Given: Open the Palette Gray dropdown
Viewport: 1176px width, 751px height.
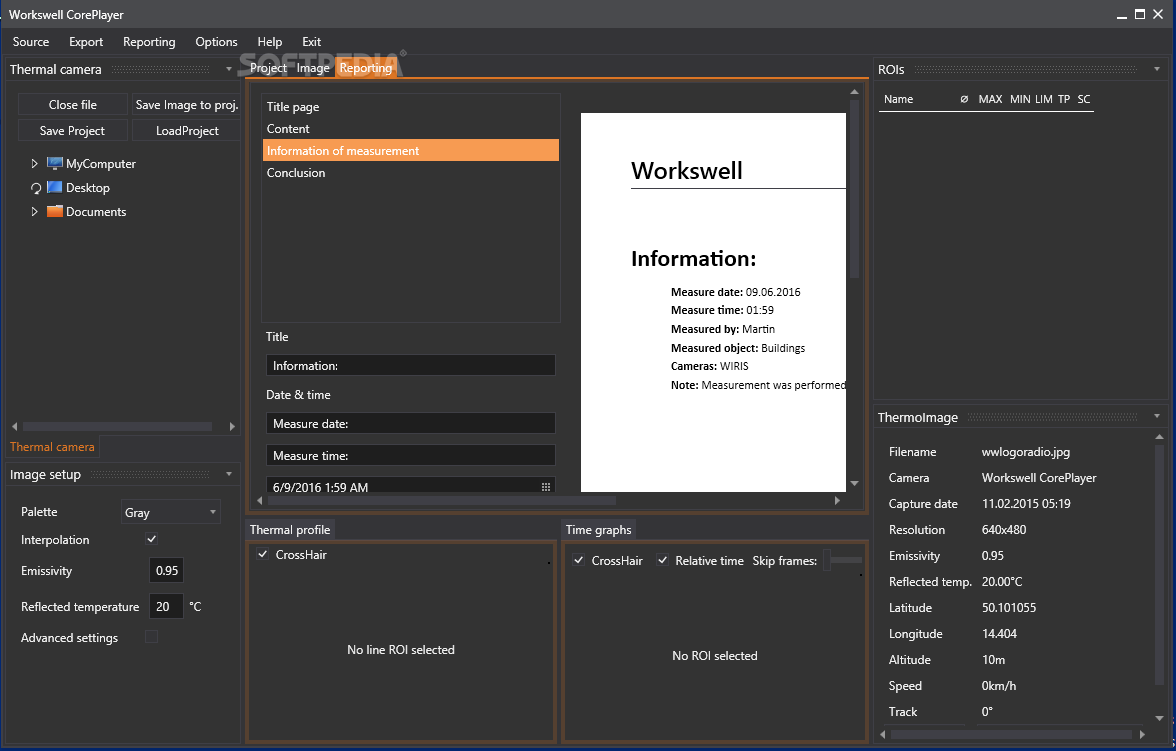Looking at the screenshot, I should (171, 512).
